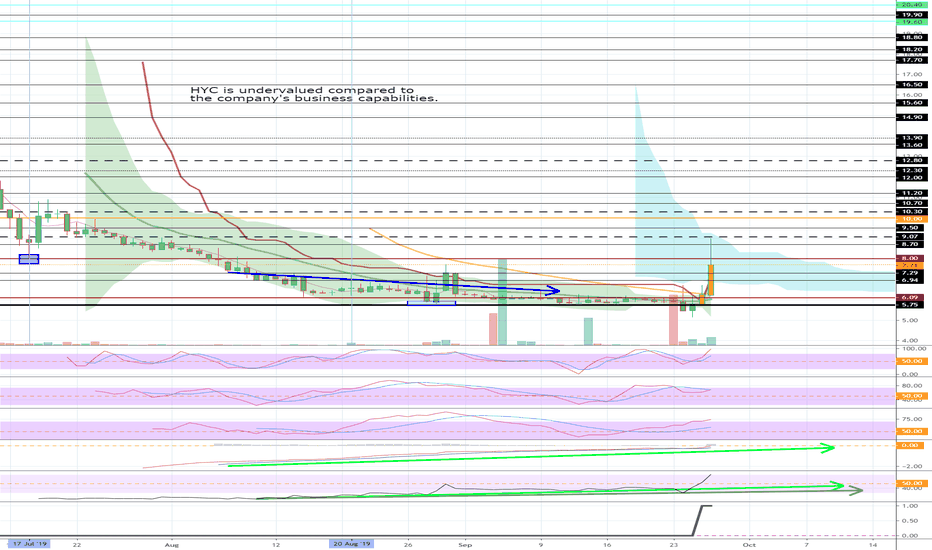Click the 12.80 dashed line price label
Screen dimensions: 932x550
pyautogui.click(x=912, y=161)
